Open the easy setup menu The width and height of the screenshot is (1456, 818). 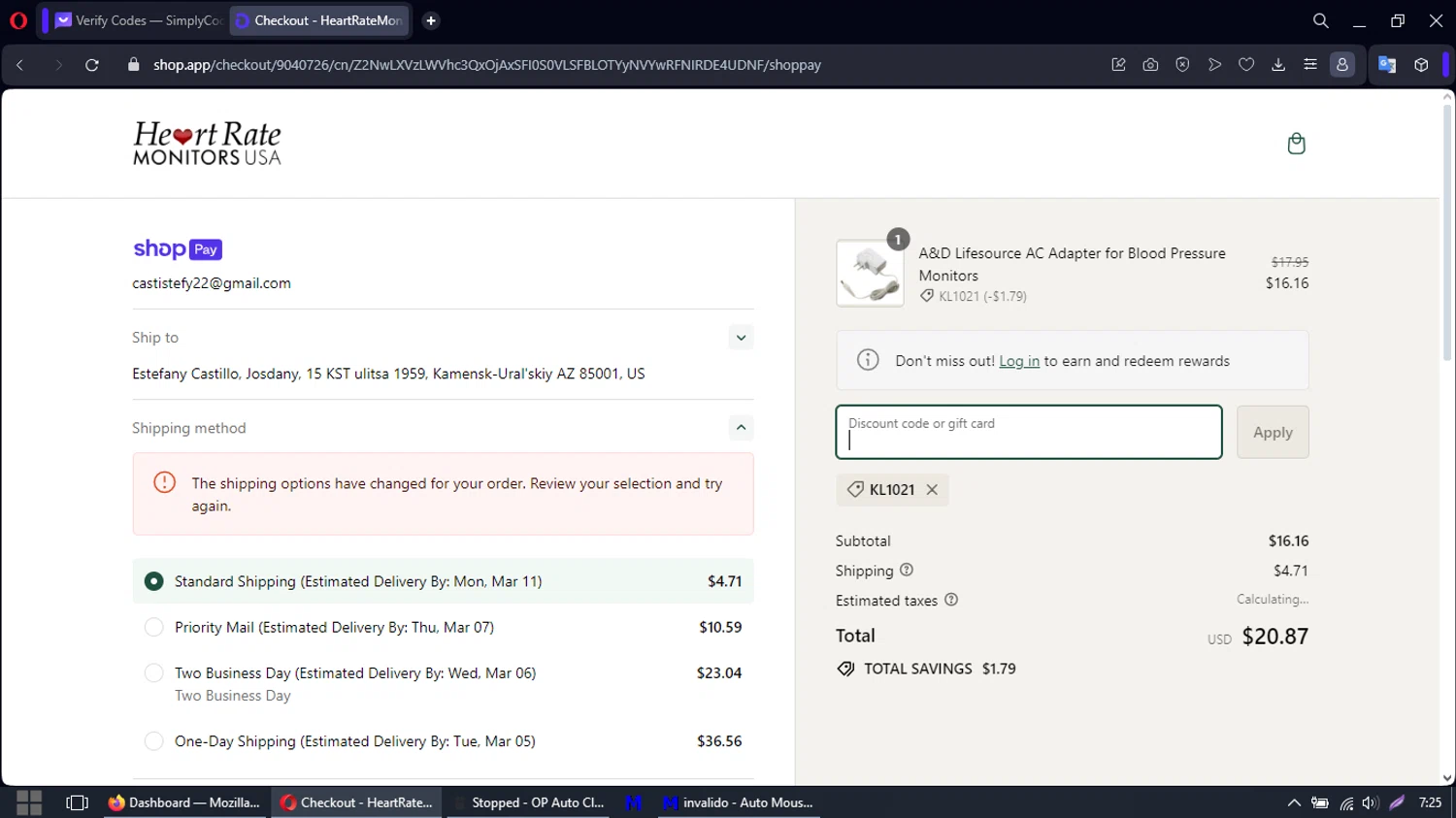coord(1310,65)
